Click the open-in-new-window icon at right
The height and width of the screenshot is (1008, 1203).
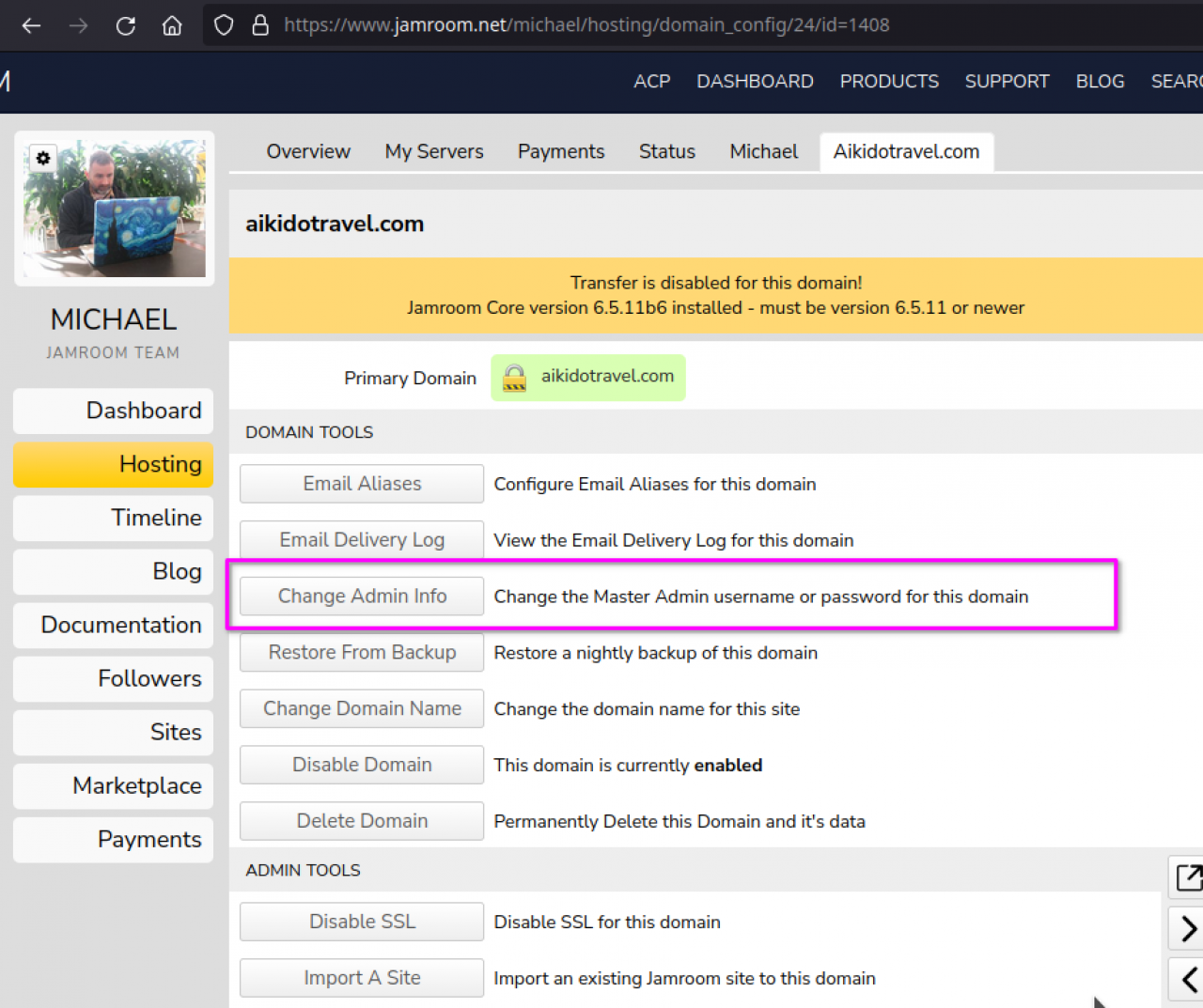[1188, 877]
